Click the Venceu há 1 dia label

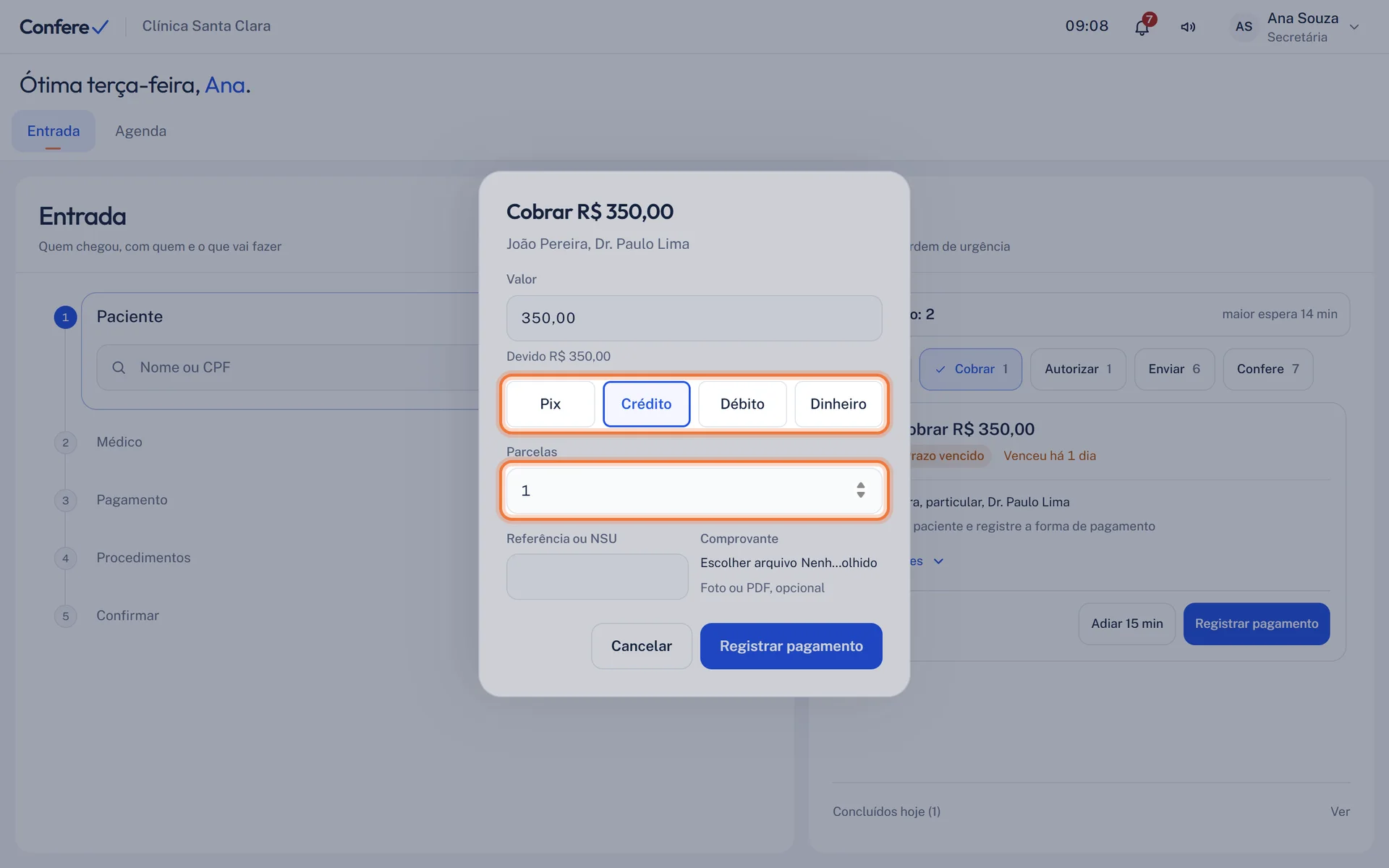coord(1049,456)
